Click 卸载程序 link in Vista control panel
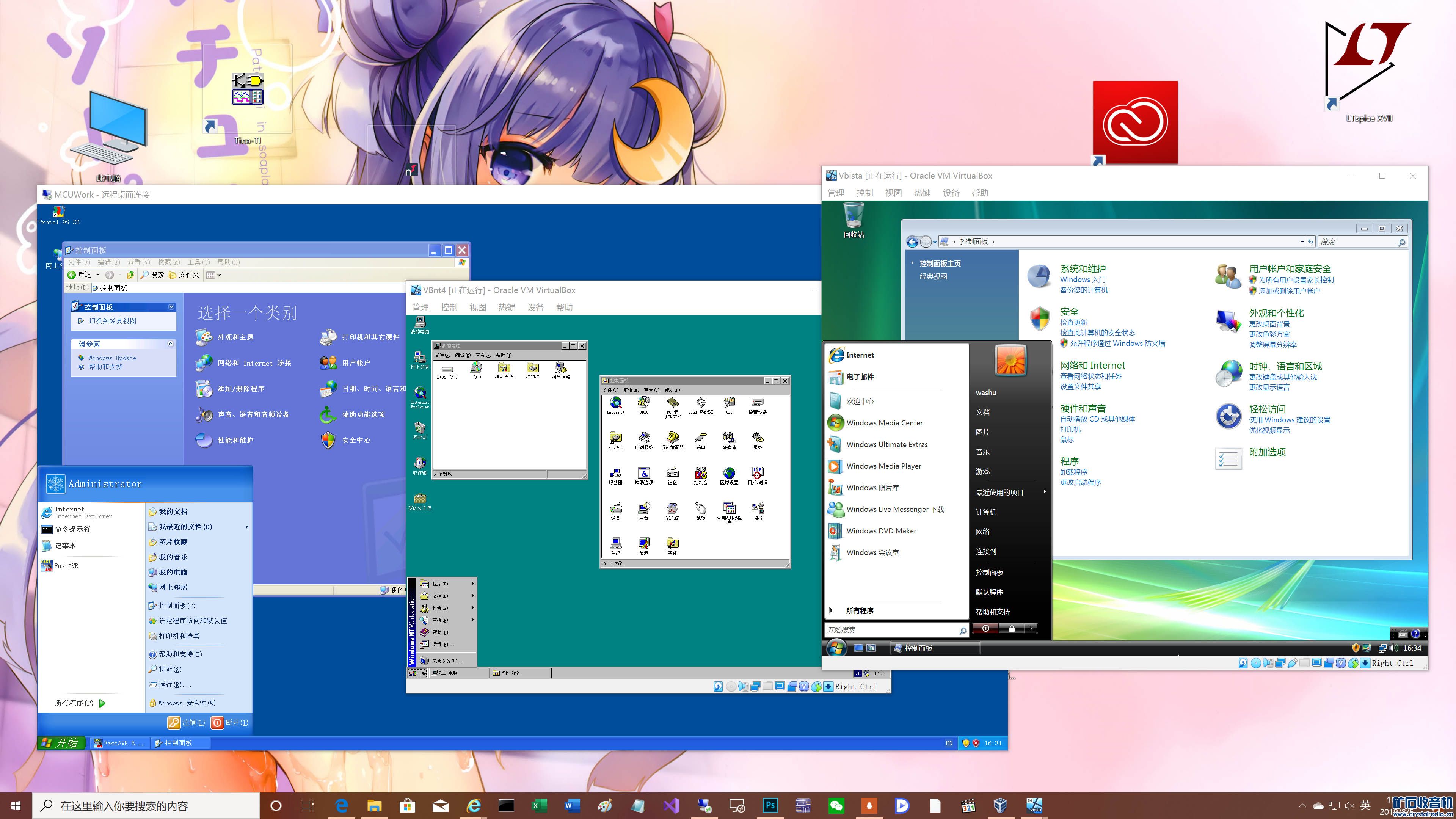 point(1073,472)
